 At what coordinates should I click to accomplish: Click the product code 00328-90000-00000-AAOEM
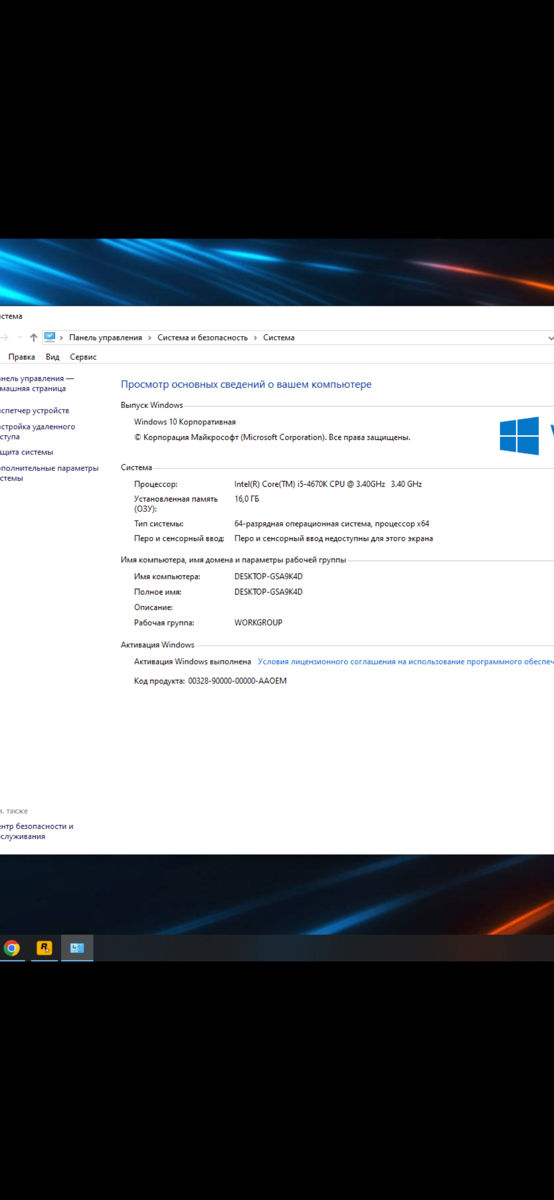click(237, 681)
